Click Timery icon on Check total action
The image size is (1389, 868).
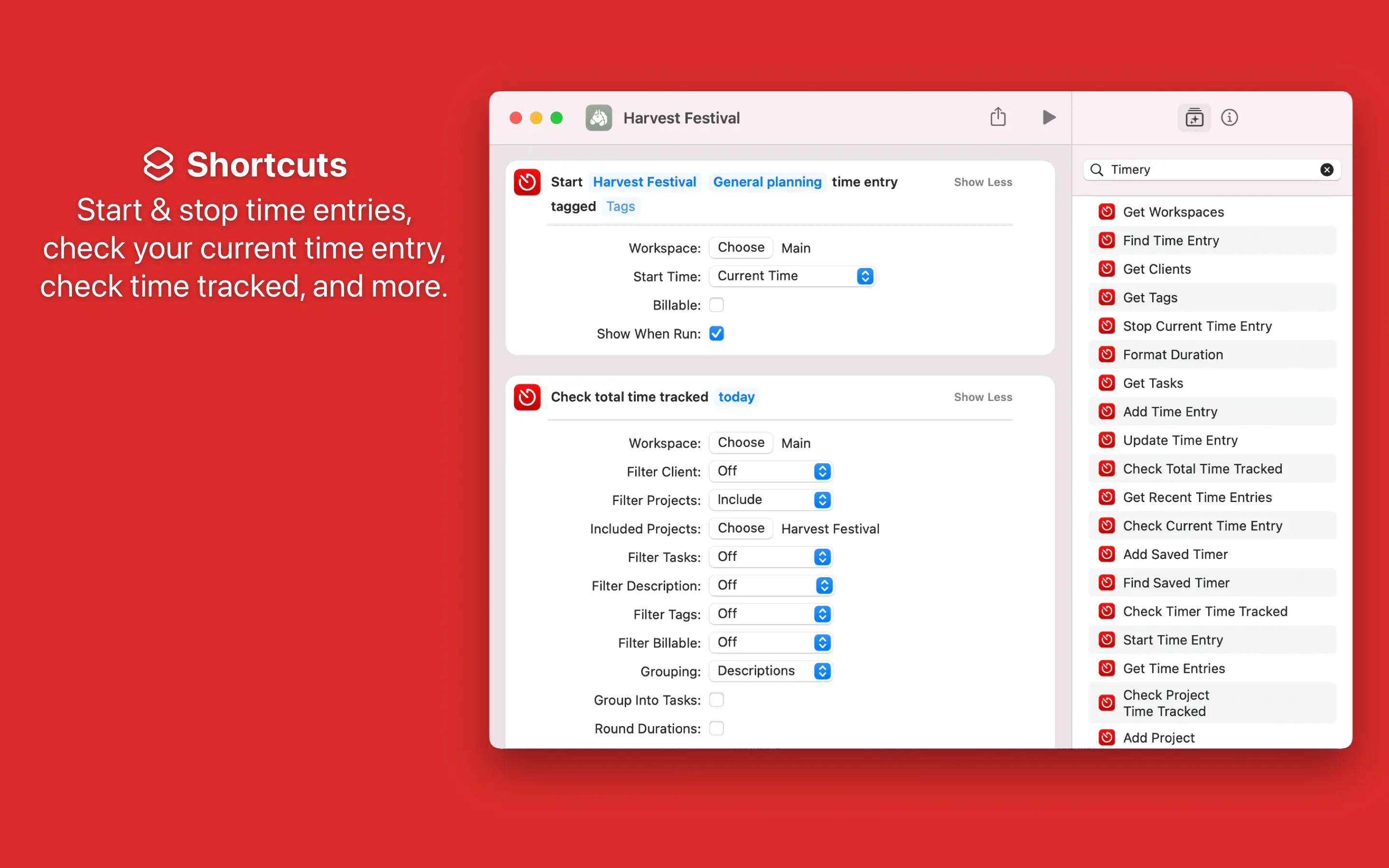pyautogui.click(x=527, y=397)
